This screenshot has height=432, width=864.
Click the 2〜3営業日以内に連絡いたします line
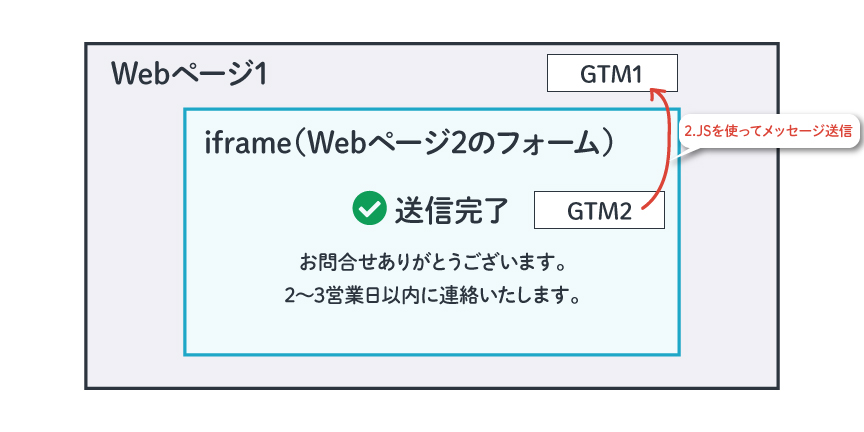click(432, 296)
